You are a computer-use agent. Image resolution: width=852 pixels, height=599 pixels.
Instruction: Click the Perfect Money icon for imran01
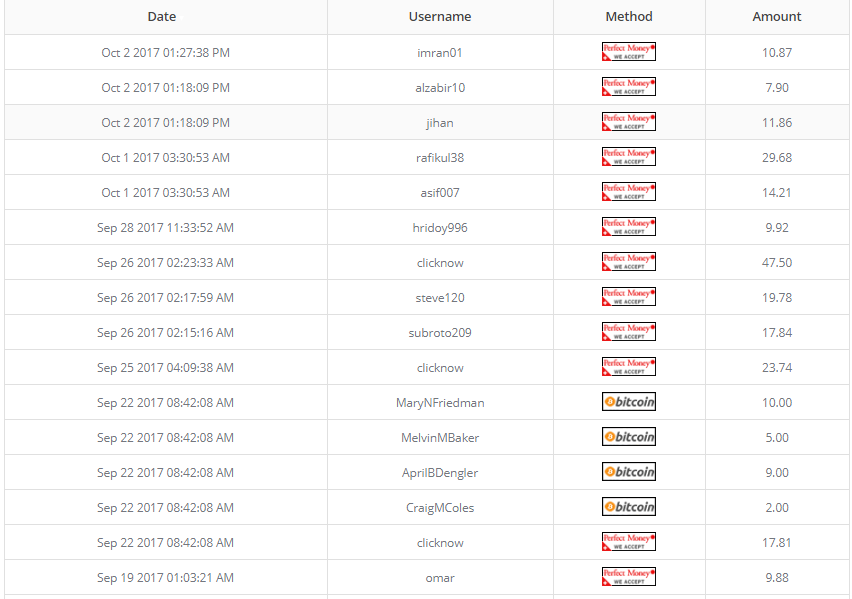[x=629, y=52]
